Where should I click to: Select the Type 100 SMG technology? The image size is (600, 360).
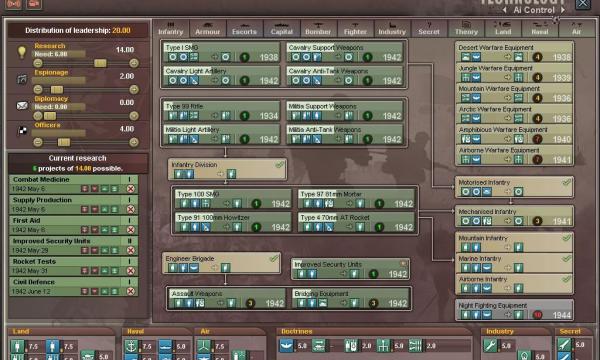pos(233,199)
